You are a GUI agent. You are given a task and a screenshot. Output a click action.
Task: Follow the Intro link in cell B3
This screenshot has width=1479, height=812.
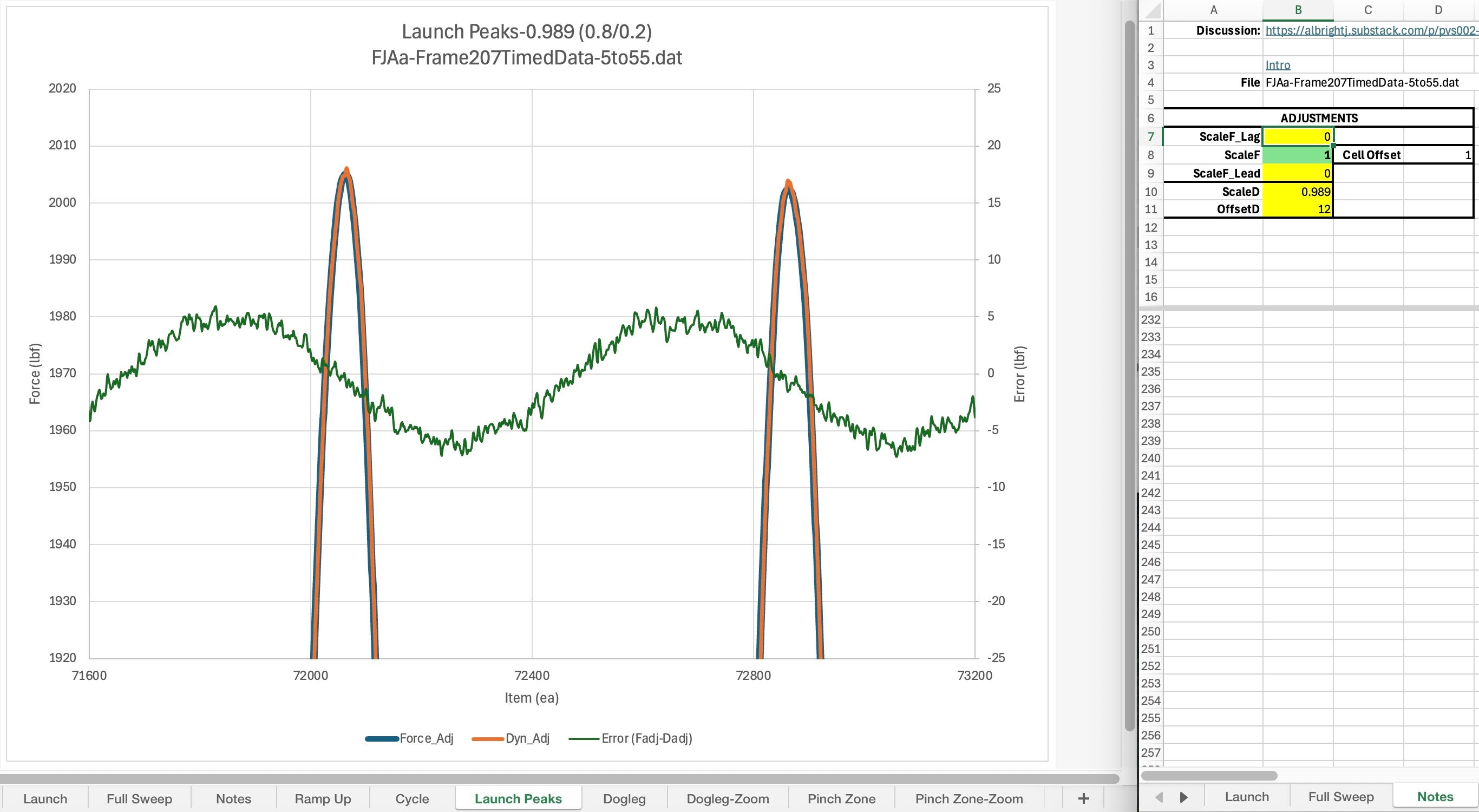tap(1278, 65)
